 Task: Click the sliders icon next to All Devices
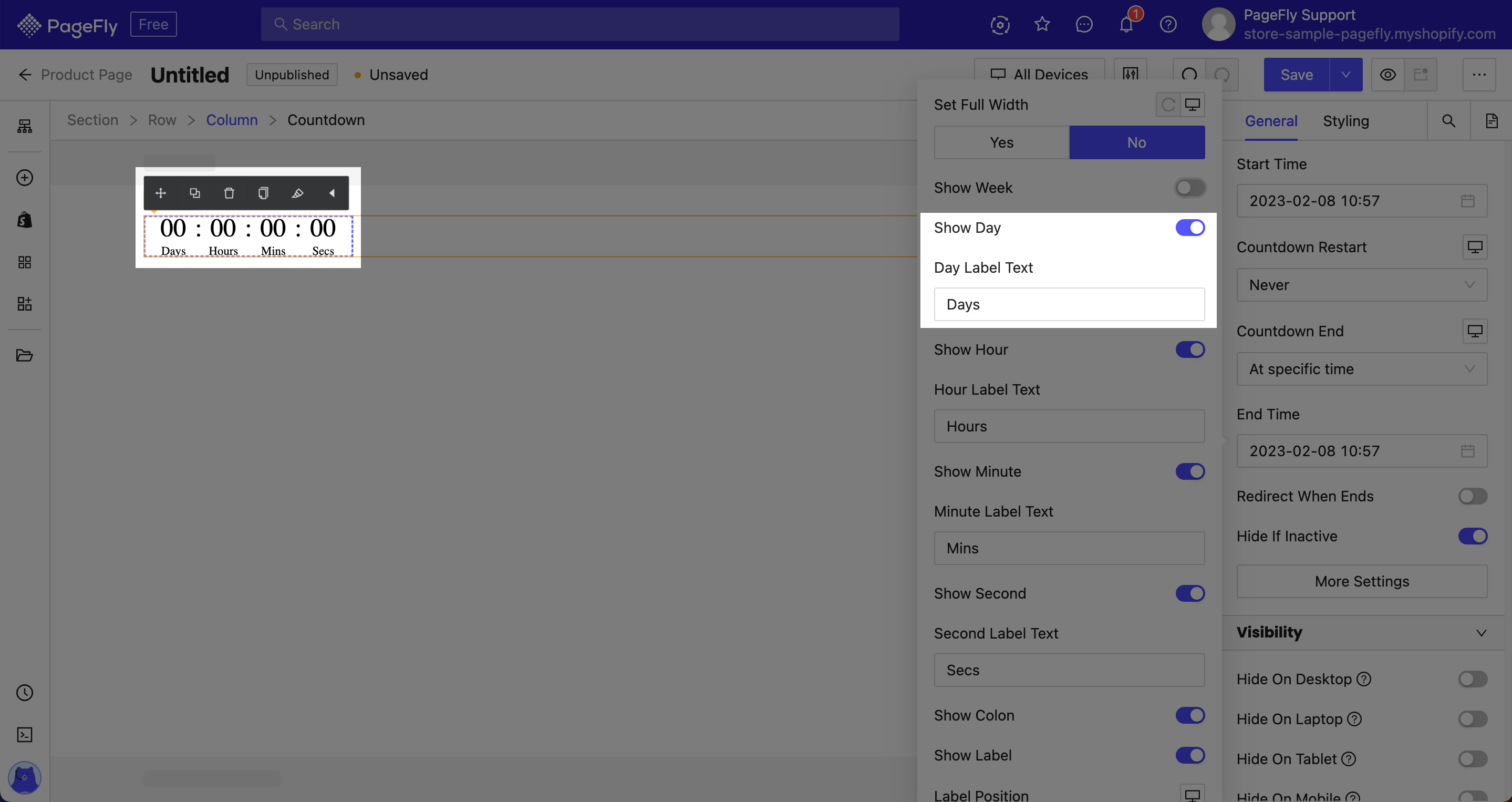pyautogui.click(x=1131, y=75)
